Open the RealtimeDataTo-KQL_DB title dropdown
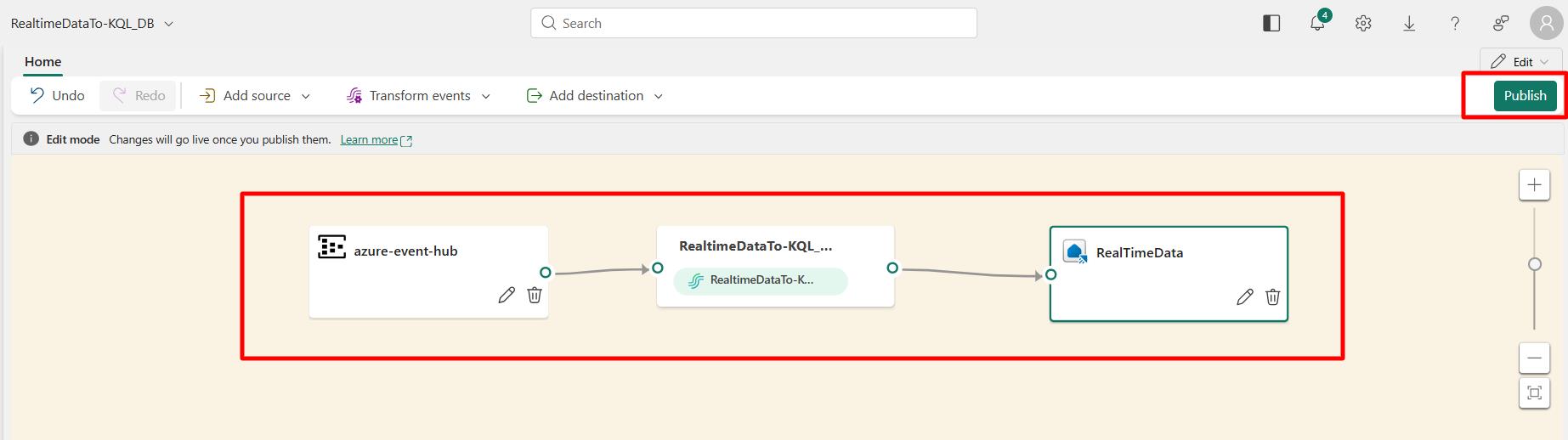 168,24
